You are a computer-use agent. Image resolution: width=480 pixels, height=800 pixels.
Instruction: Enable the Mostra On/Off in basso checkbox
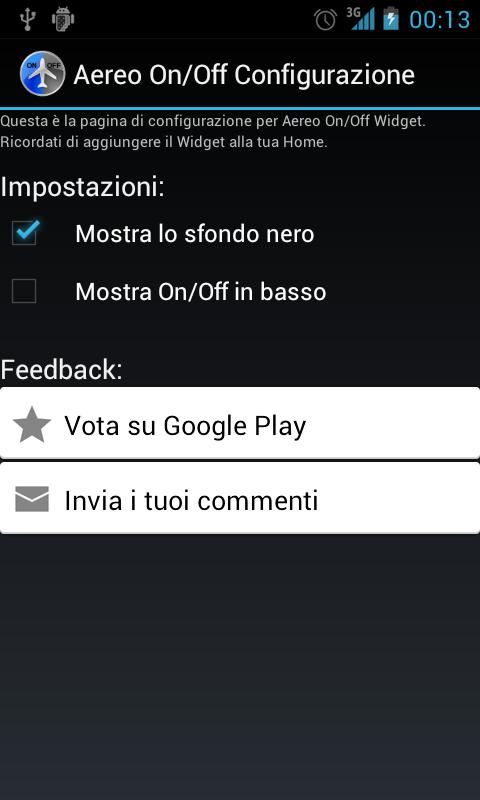(x=24, y=291)
